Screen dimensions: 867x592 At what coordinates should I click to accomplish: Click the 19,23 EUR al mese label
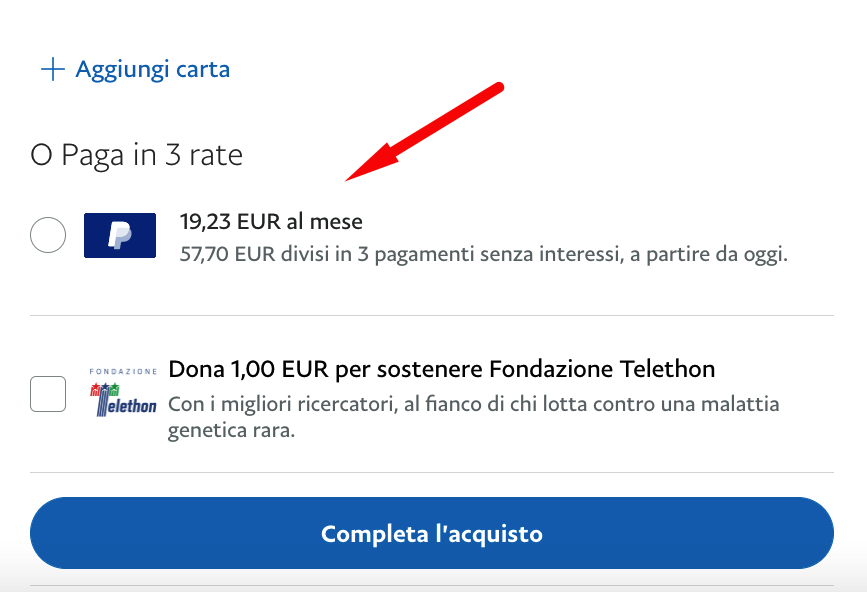click(271, 222)
